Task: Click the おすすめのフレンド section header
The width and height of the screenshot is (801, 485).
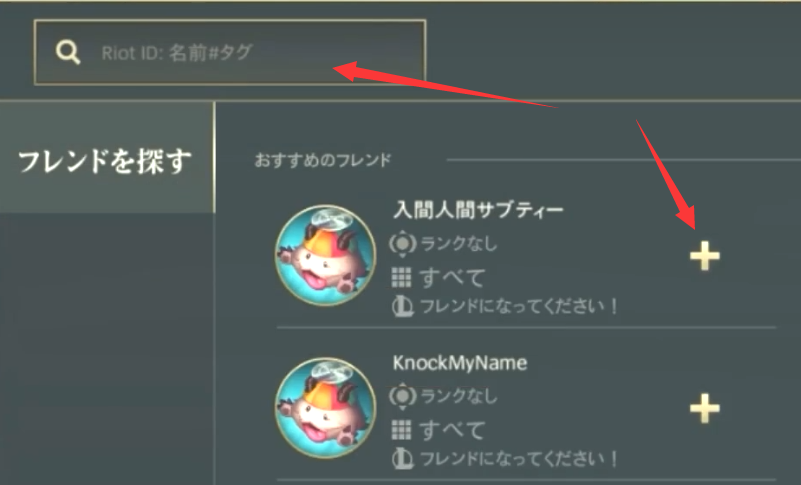Action: 323,160
